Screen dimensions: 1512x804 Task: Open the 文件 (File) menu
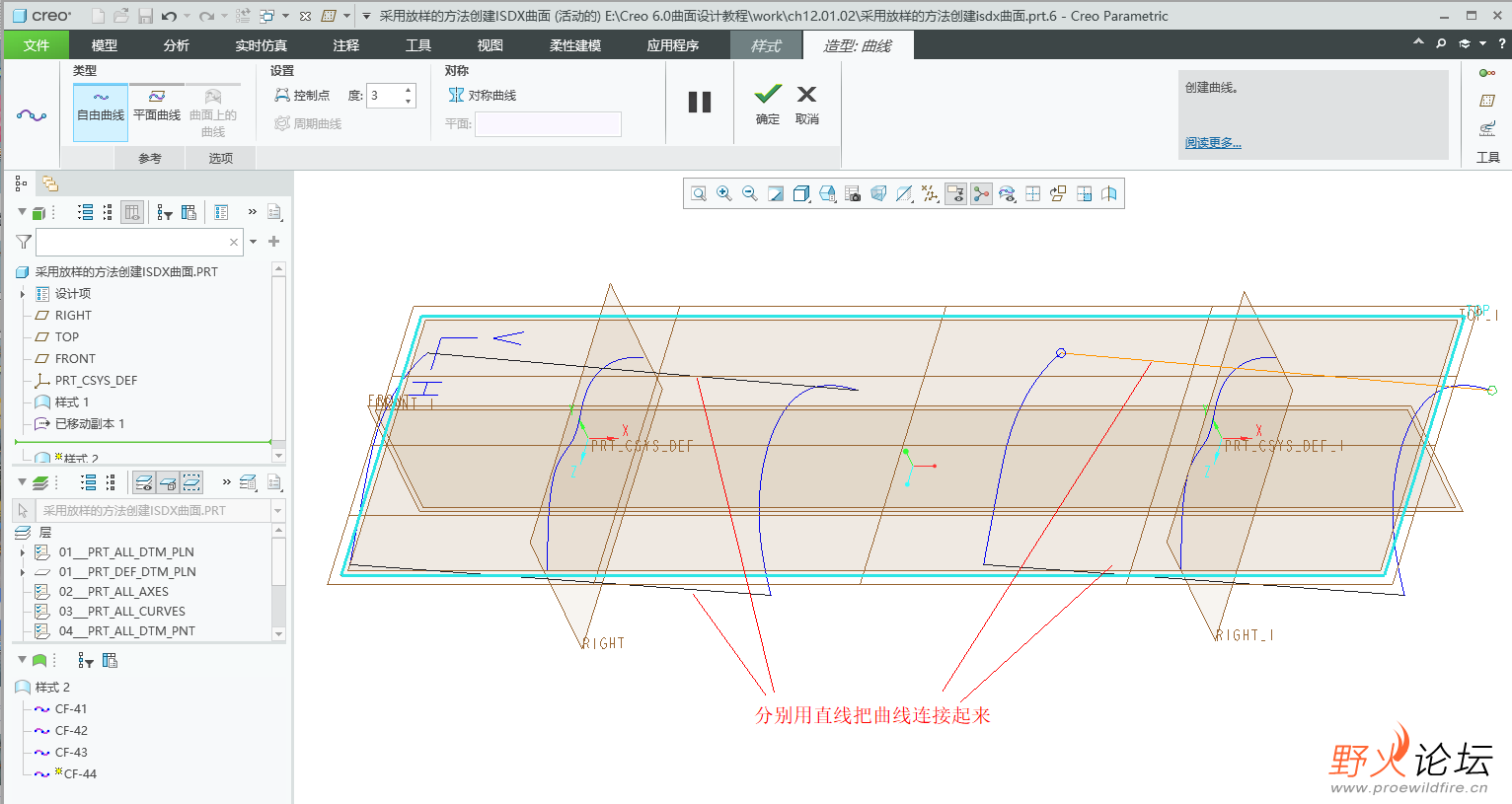(x=37, y=45)
